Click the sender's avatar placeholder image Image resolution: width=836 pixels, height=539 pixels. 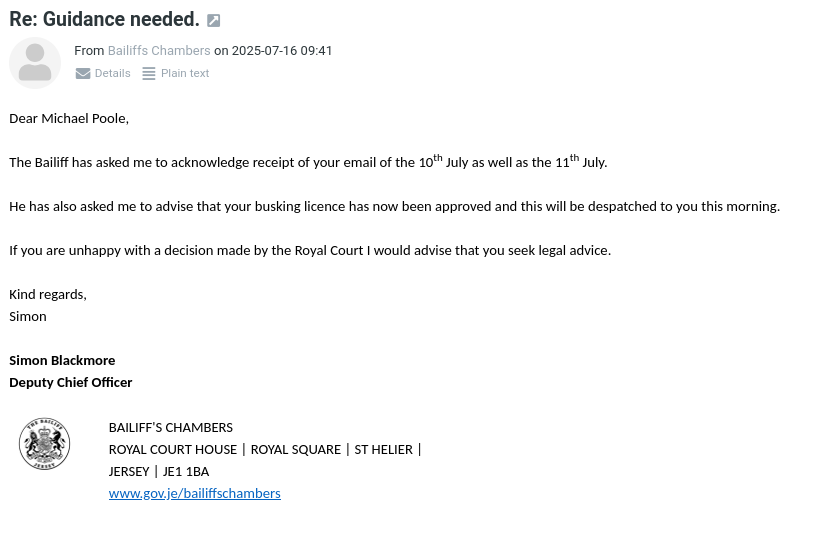(35, 62)
